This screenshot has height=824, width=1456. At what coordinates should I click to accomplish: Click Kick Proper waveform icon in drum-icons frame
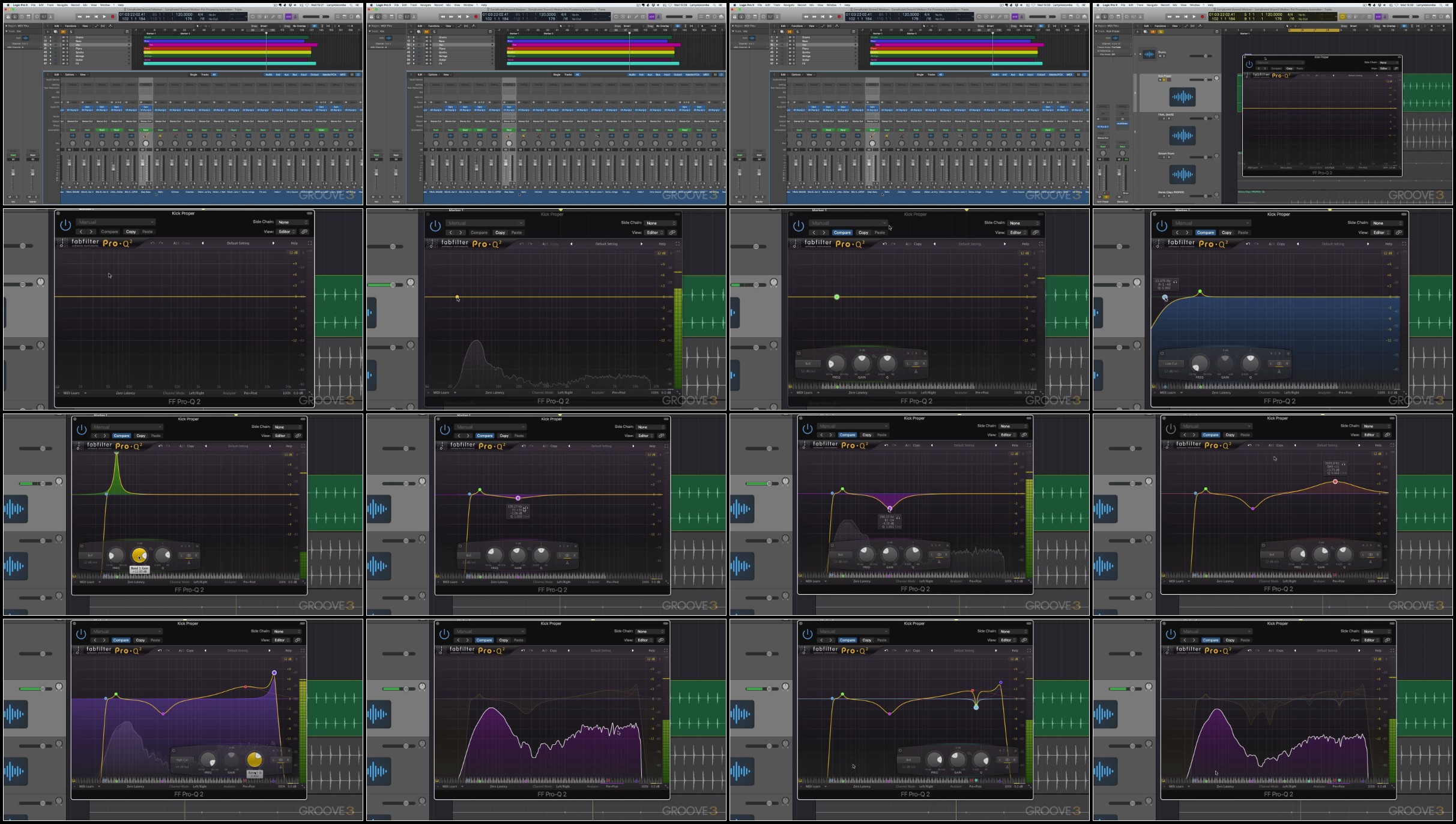(1182, 97)
